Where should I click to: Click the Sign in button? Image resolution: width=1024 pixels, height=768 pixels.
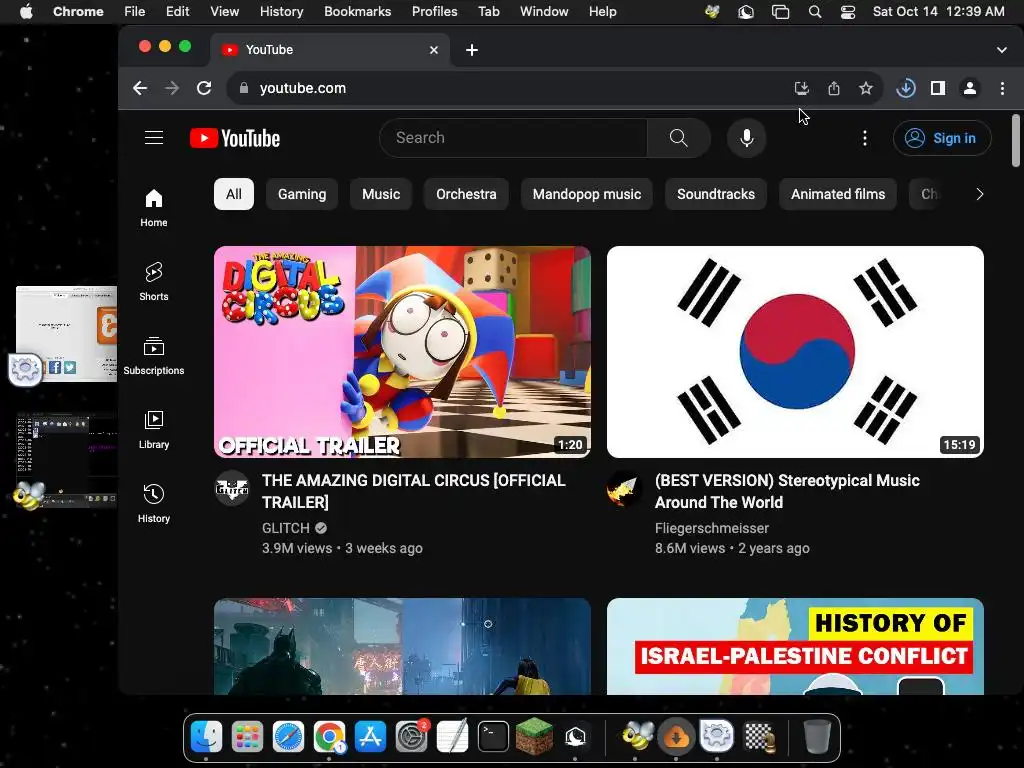point(942,138)
